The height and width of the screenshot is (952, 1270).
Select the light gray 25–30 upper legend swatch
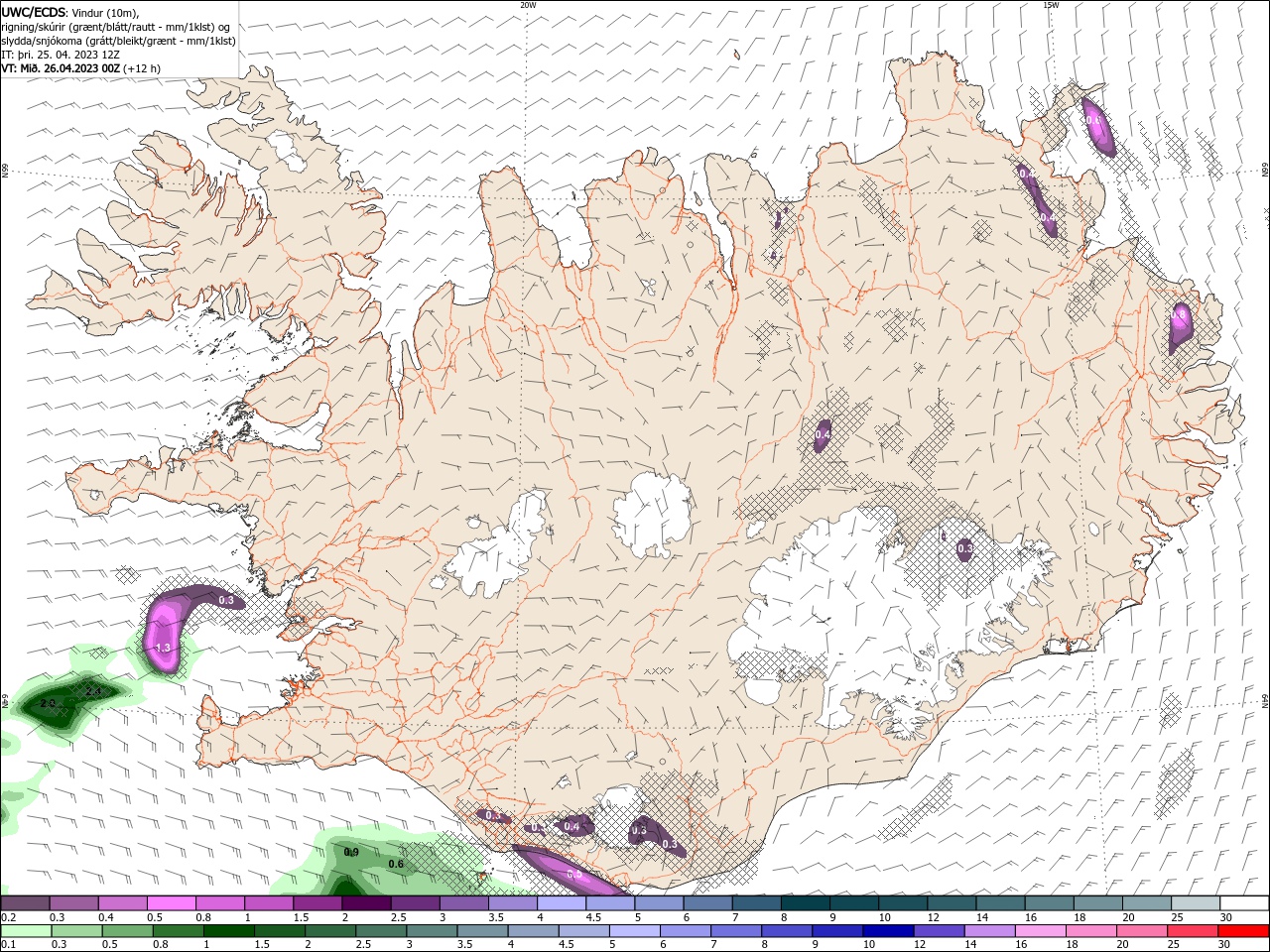pos(1195,903)
